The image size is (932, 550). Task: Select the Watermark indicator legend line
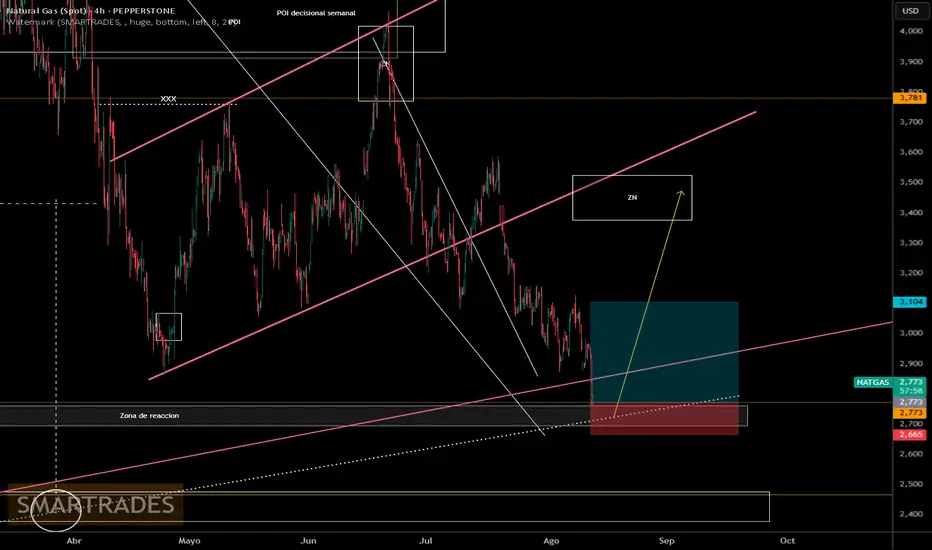pyautogui.click(x=123, y=22)
